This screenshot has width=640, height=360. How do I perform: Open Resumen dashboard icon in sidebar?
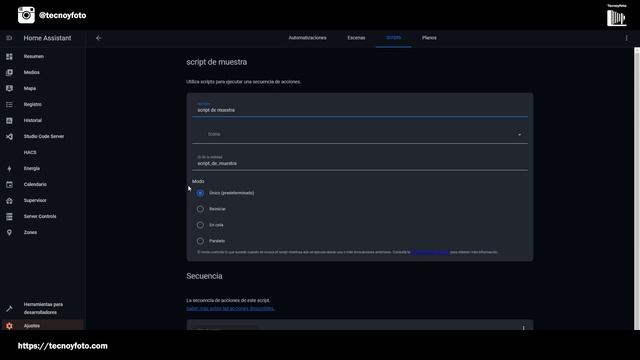[x=9, y=56]
